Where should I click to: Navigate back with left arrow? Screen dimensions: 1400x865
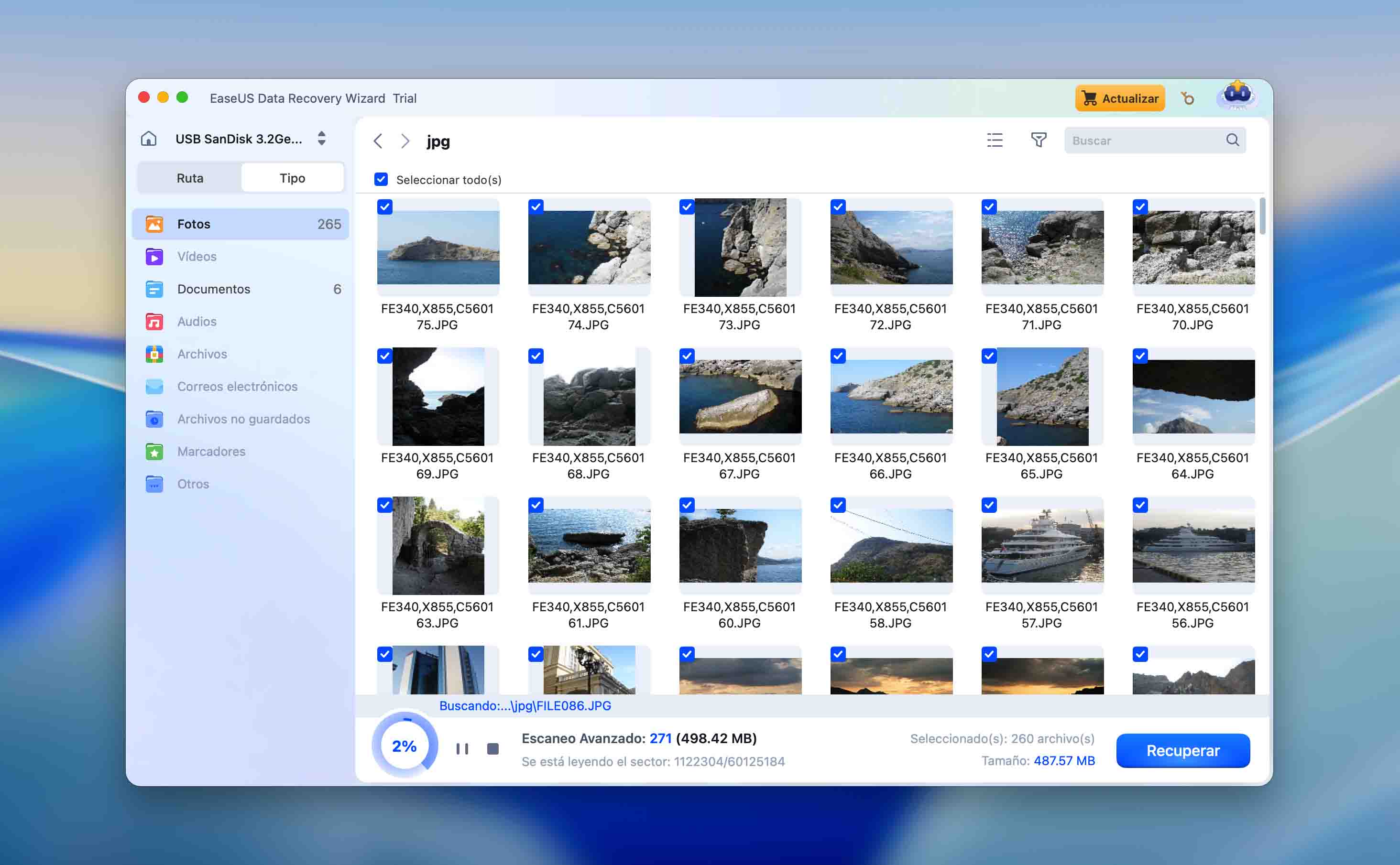tap(378, 141)
